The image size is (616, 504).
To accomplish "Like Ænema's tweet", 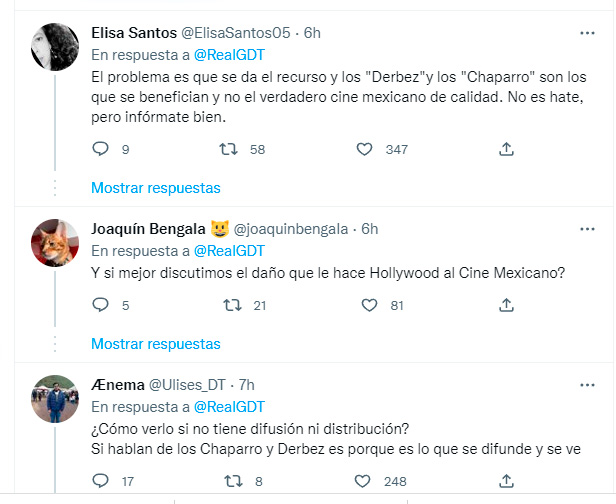I will tap(366, 481).
